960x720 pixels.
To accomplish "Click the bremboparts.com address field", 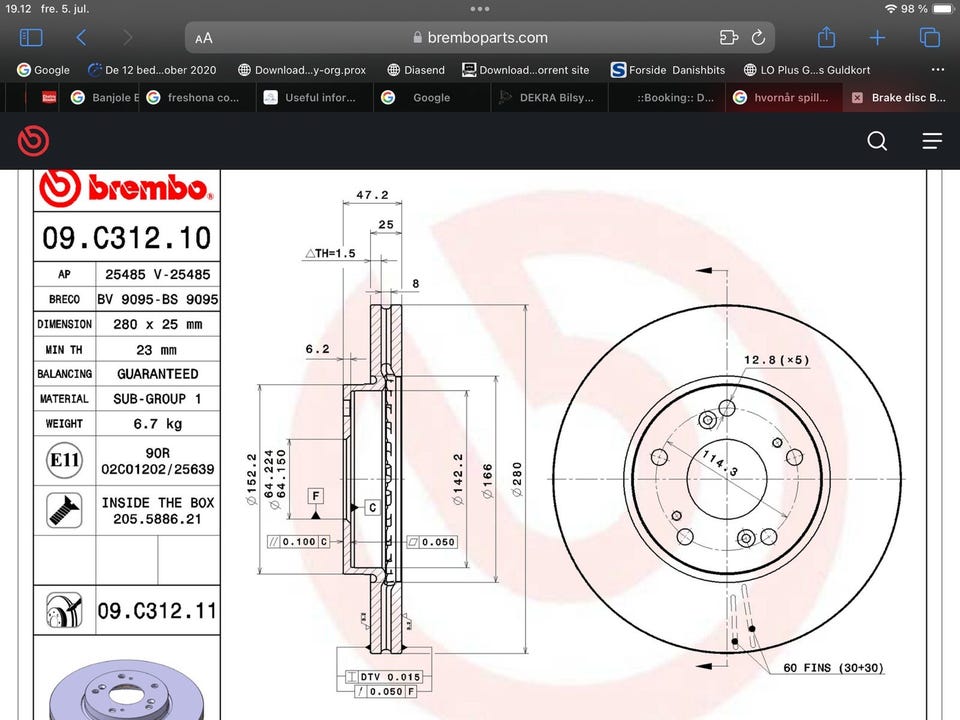I will [480, 38].
